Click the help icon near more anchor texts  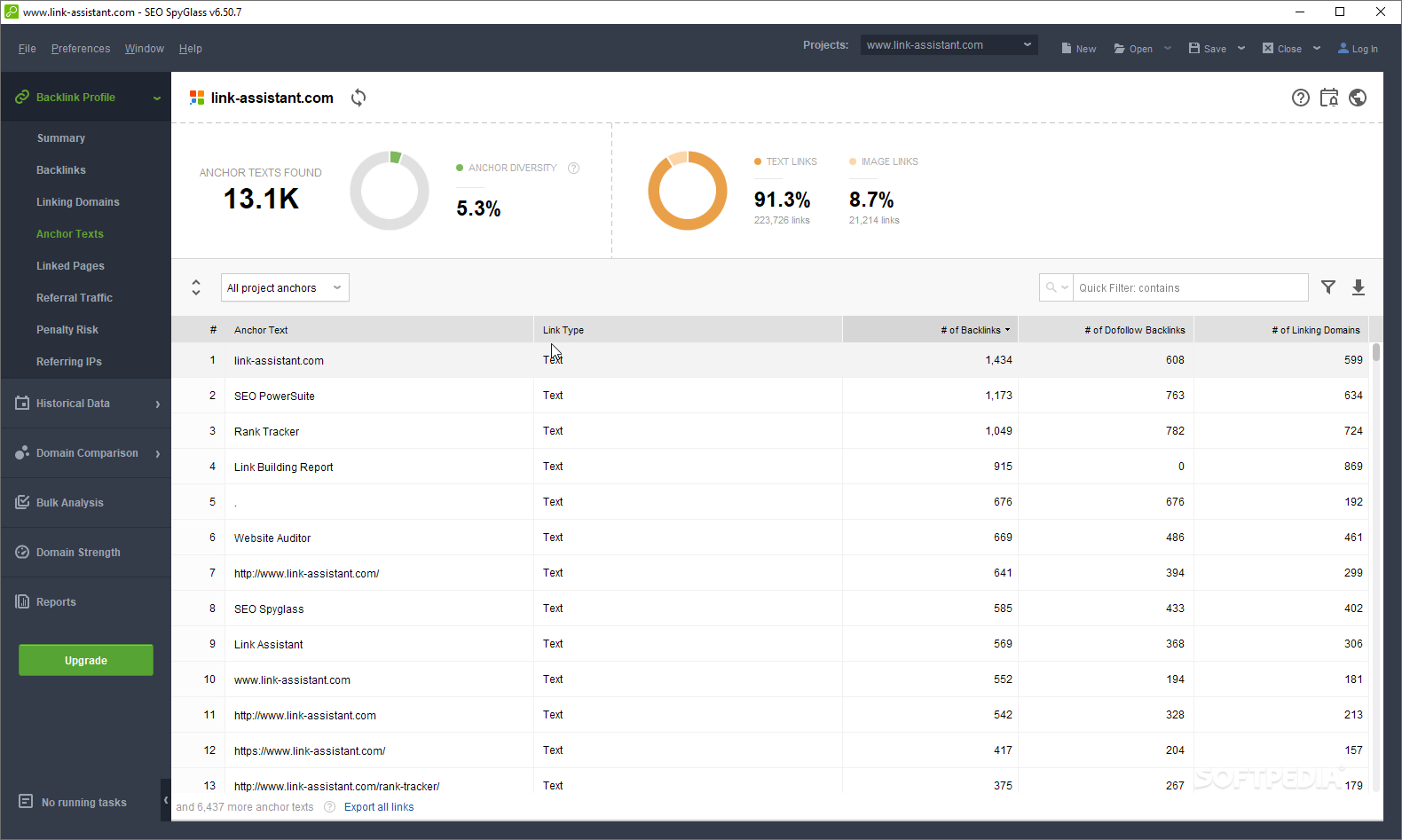[x=330, y=807]
